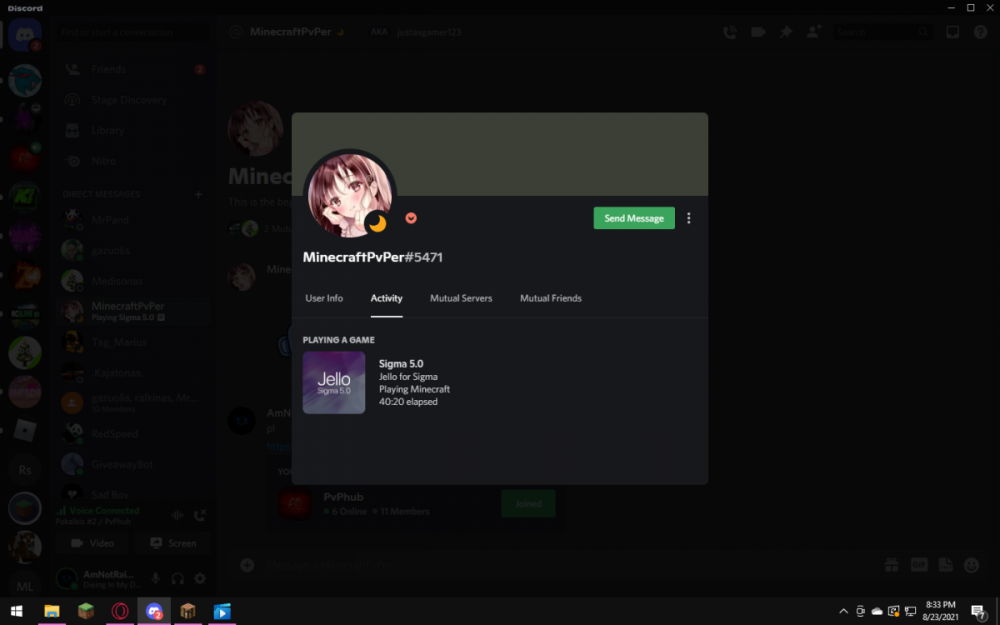Open the sticker picker

point(945,565)
